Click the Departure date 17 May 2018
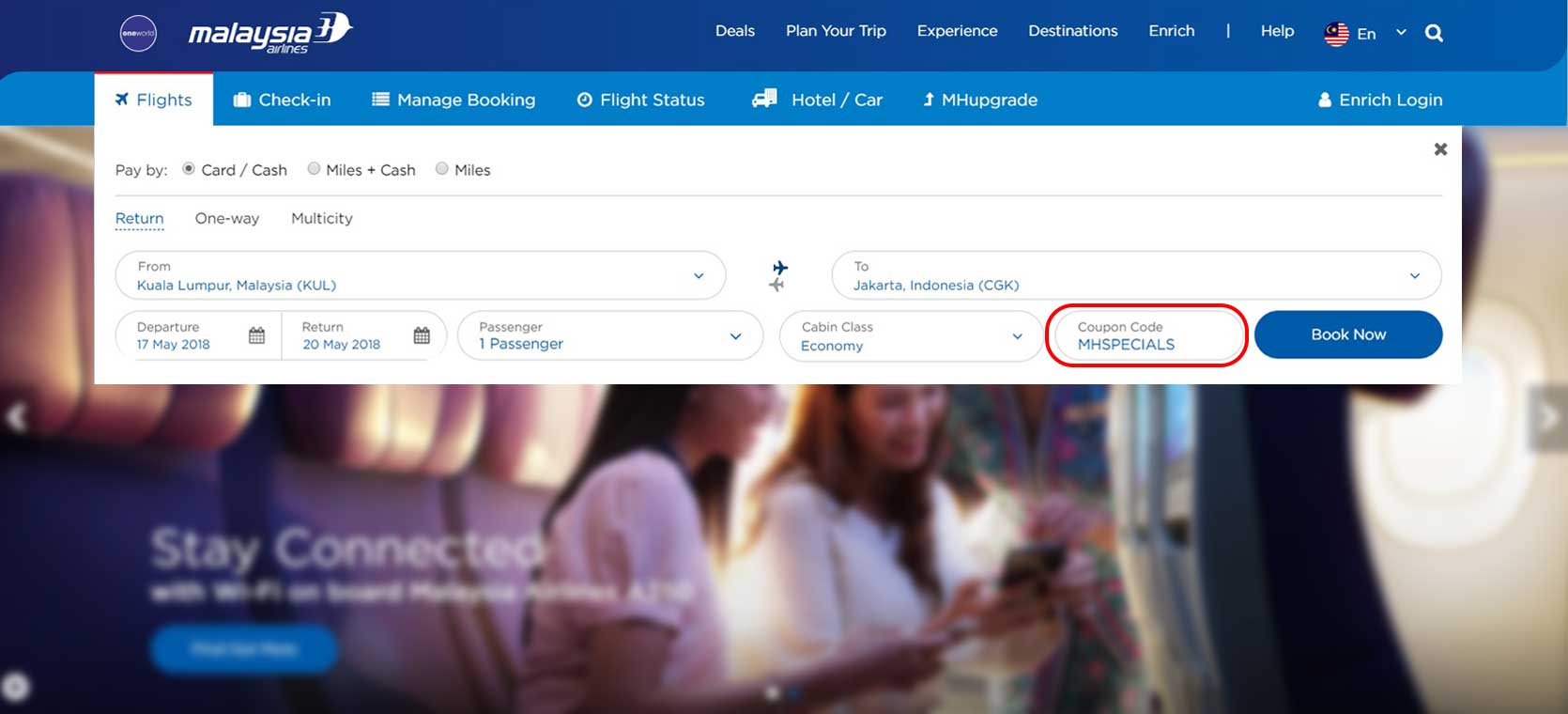 click(174, 345)
